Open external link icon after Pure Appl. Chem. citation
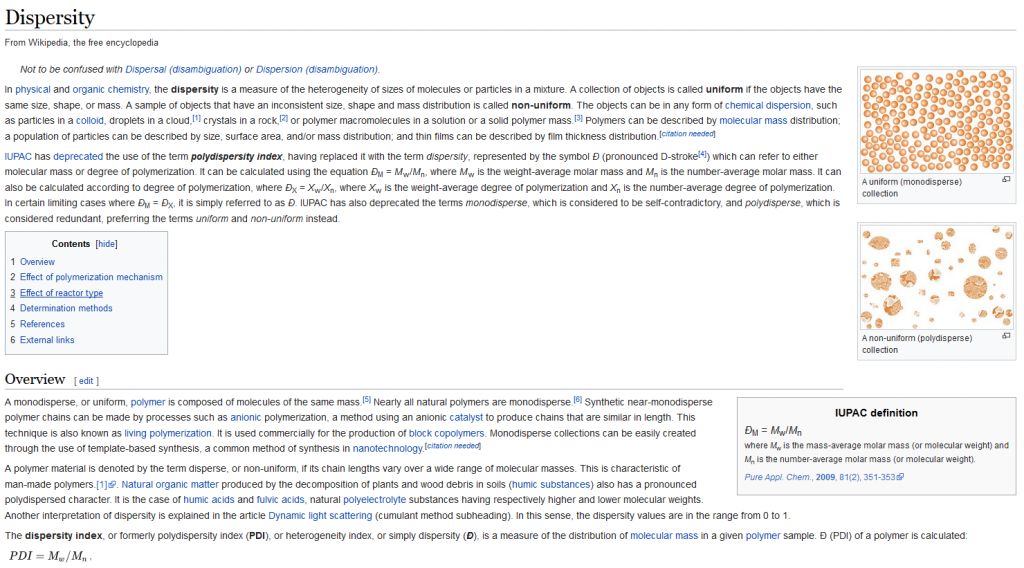The image size is (1024, 568). (901, 477)
